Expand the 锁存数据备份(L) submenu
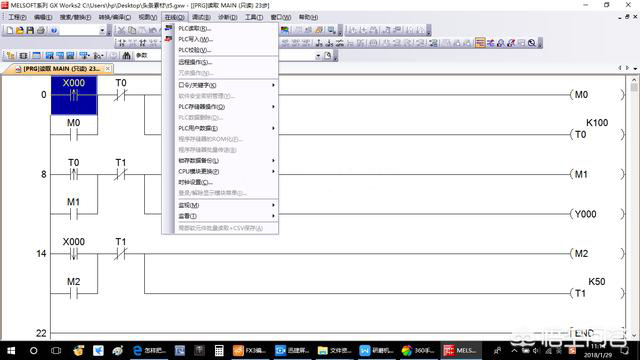 click(x=220, y=160)
